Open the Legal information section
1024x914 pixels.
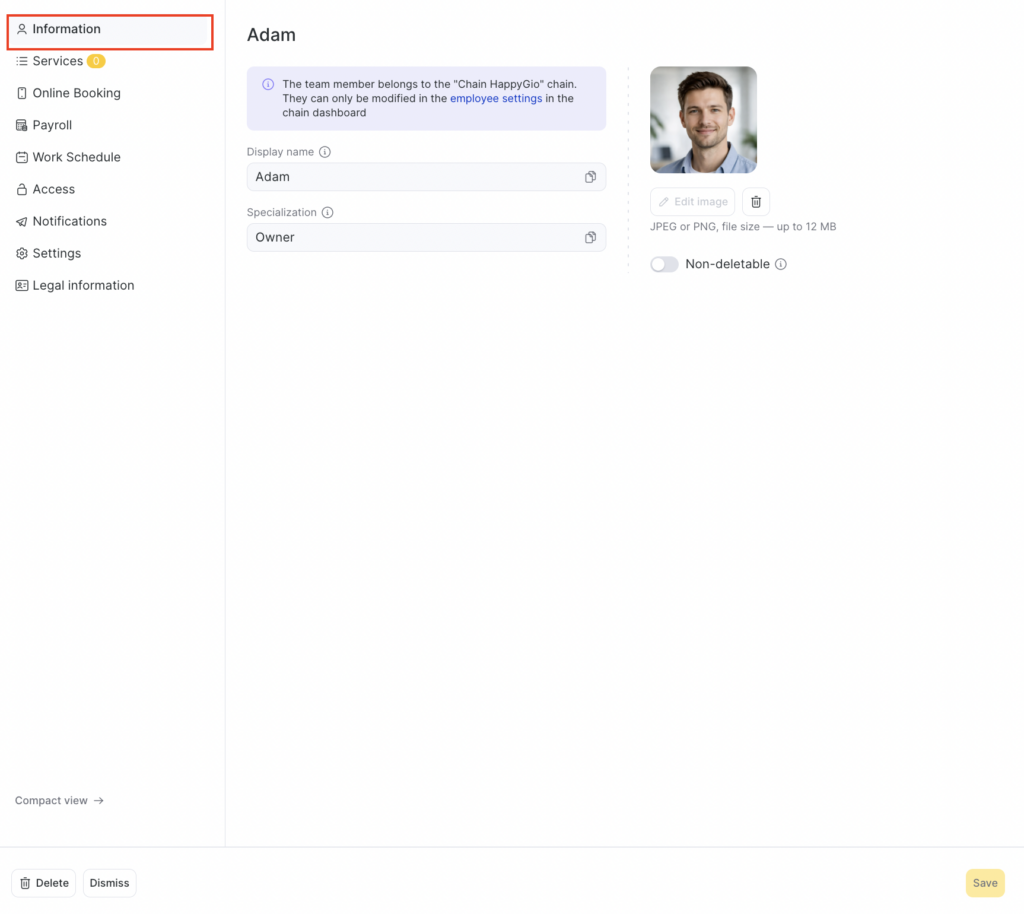[83, 285]
